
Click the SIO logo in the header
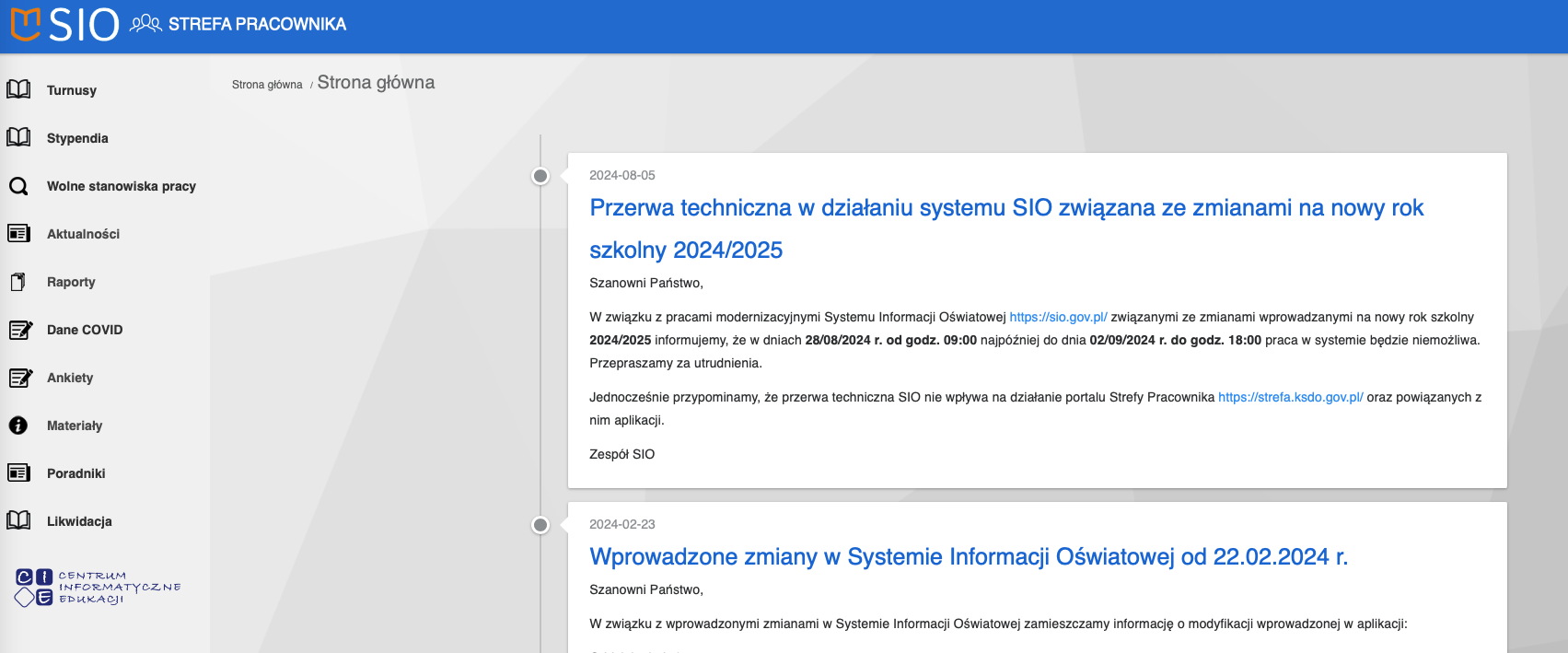64,25
